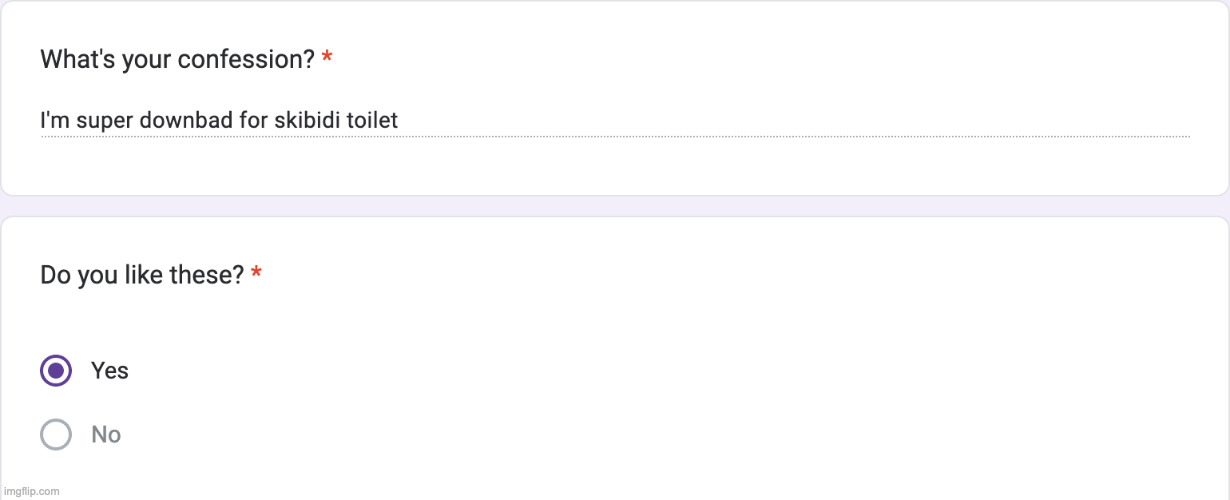Select the "Yes" radio button
This screenshot has height=500, width=1230.
56,371
